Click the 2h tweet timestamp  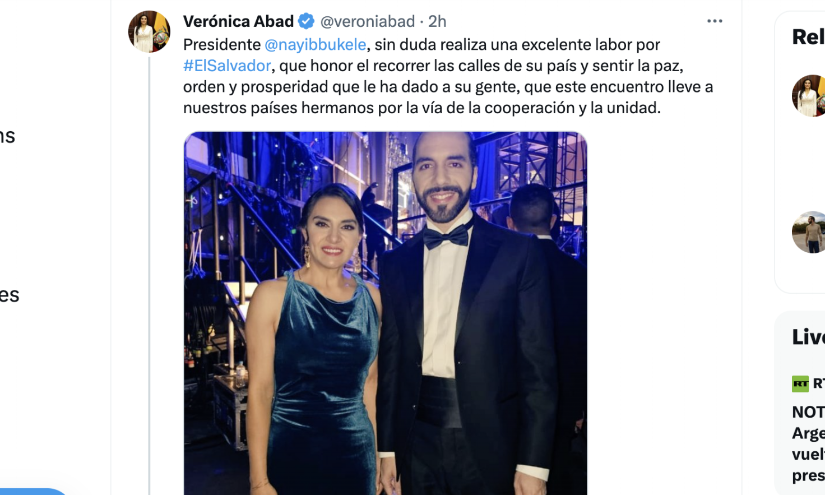coord(437,22)
